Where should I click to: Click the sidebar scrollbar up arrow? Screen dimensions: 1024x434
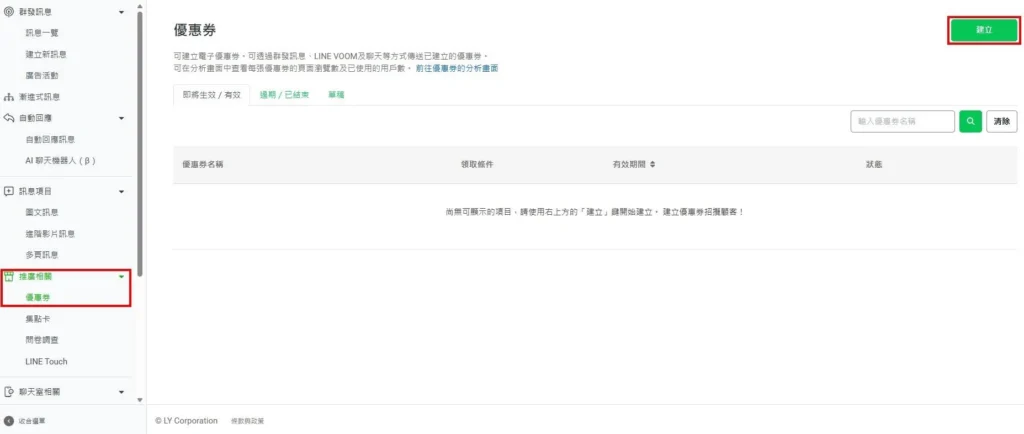click(x=140, y=5)
